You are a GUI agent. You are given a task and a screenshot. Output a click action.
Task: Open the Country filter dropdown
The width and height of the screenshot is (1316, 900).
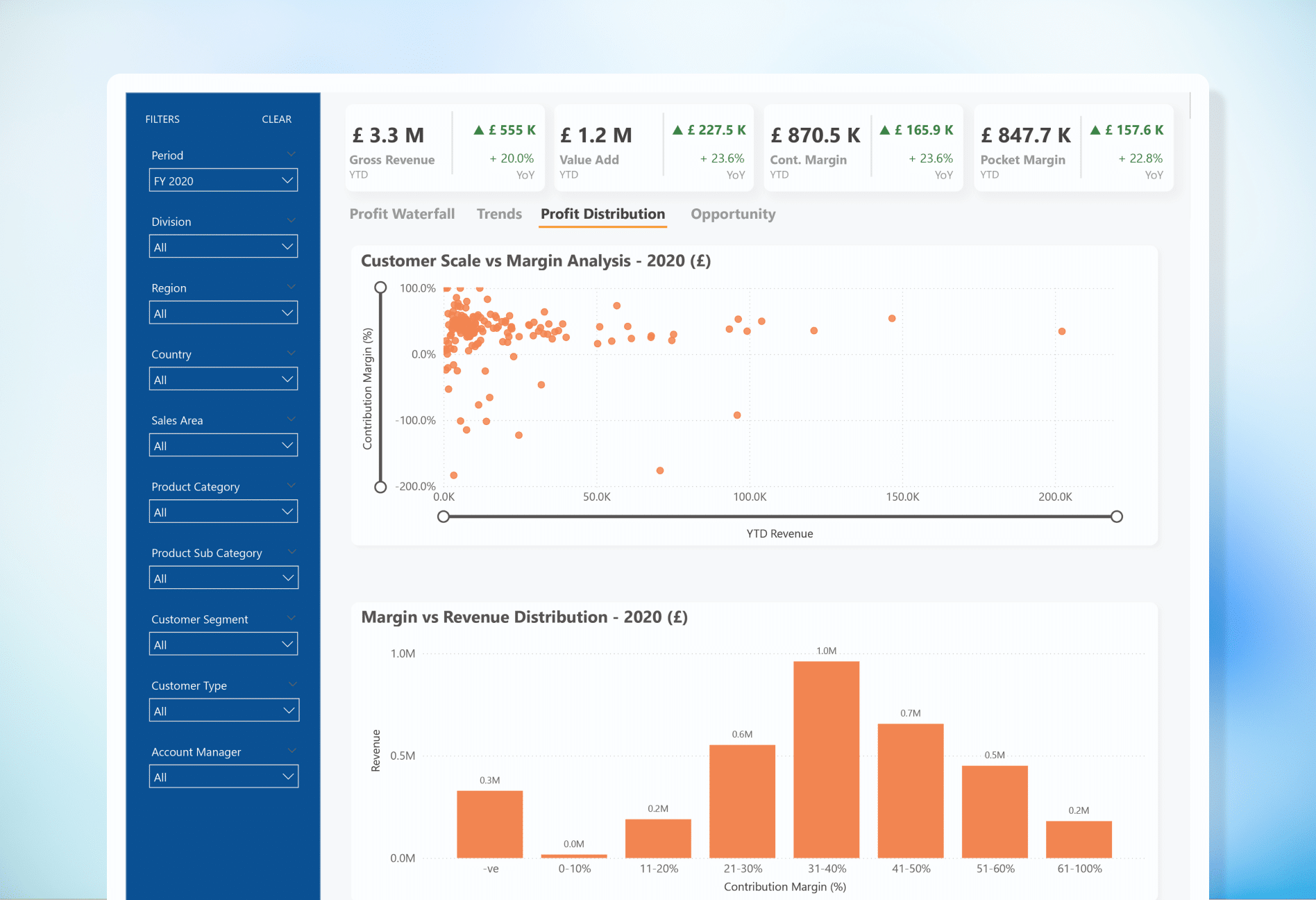223,379
